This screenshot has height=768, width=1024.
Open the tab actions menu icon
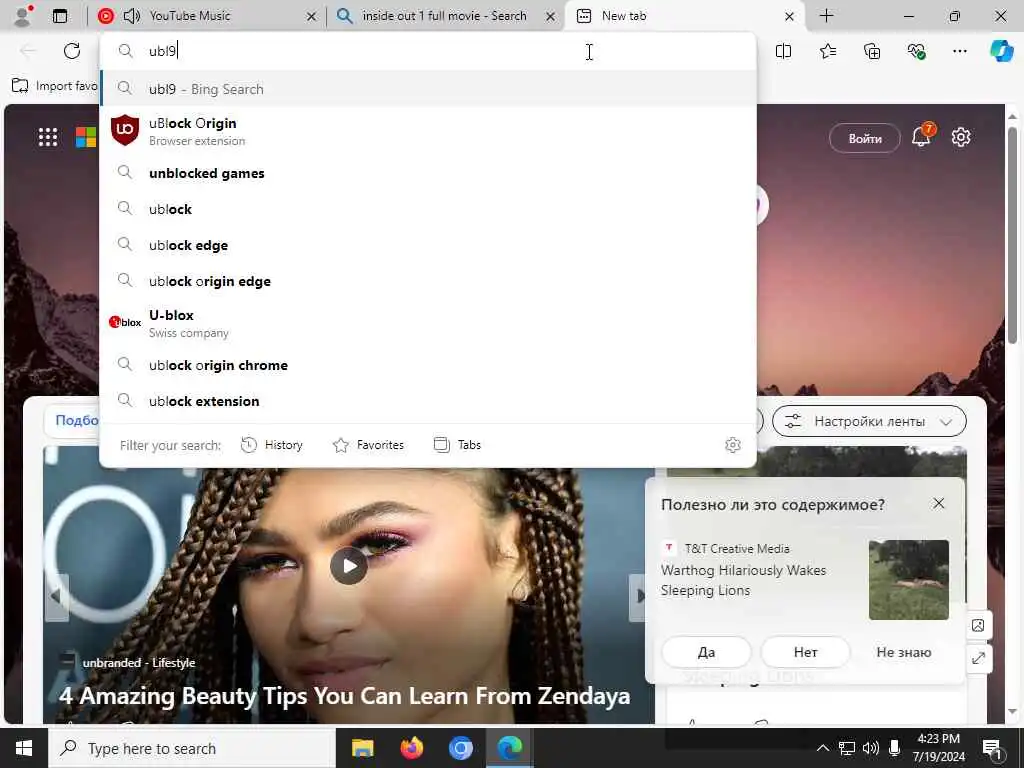click(x=59, y=16)
